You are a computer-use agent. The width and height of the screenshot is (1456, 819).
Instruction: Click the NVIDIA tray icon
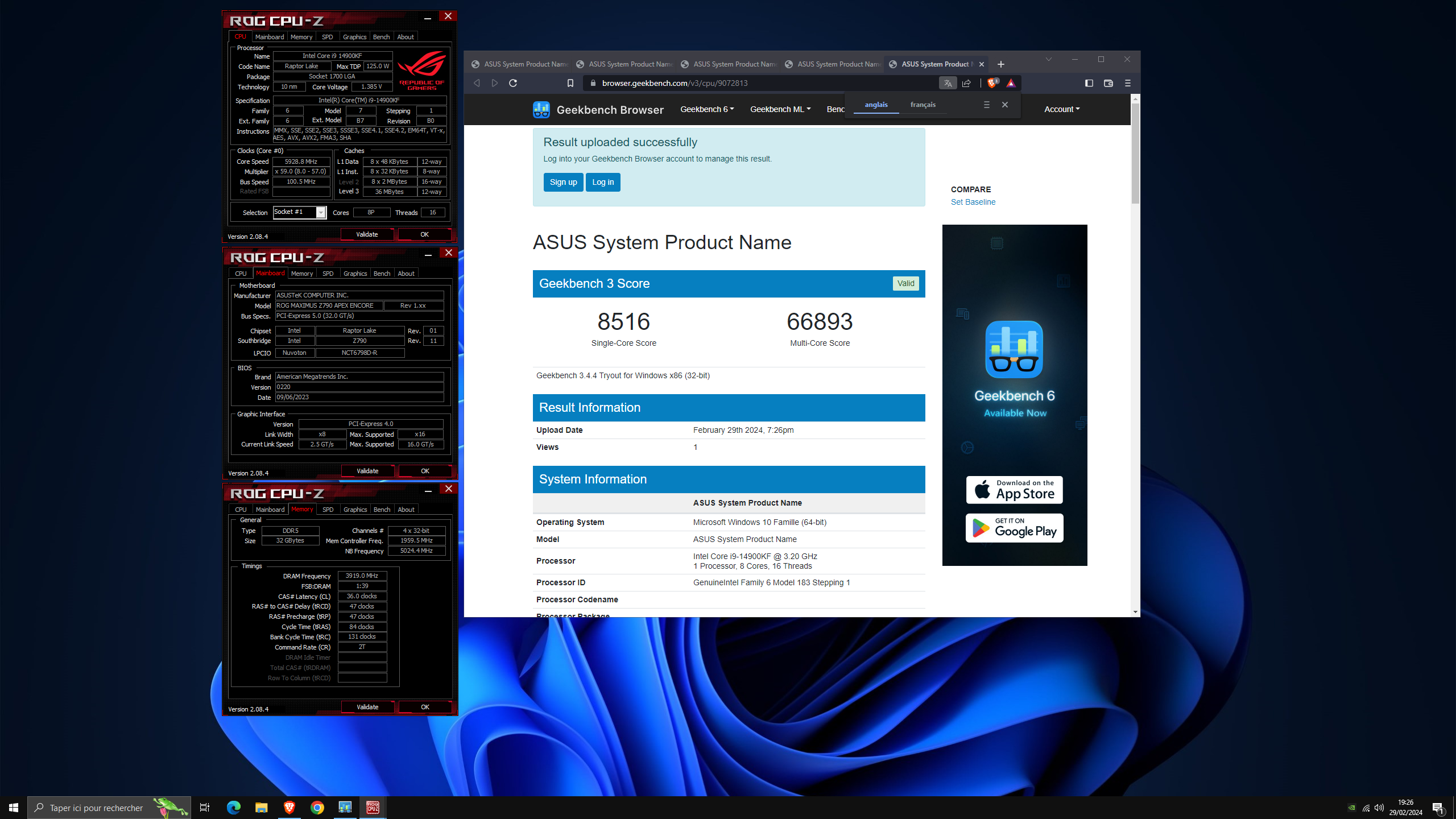point(1351,808)
